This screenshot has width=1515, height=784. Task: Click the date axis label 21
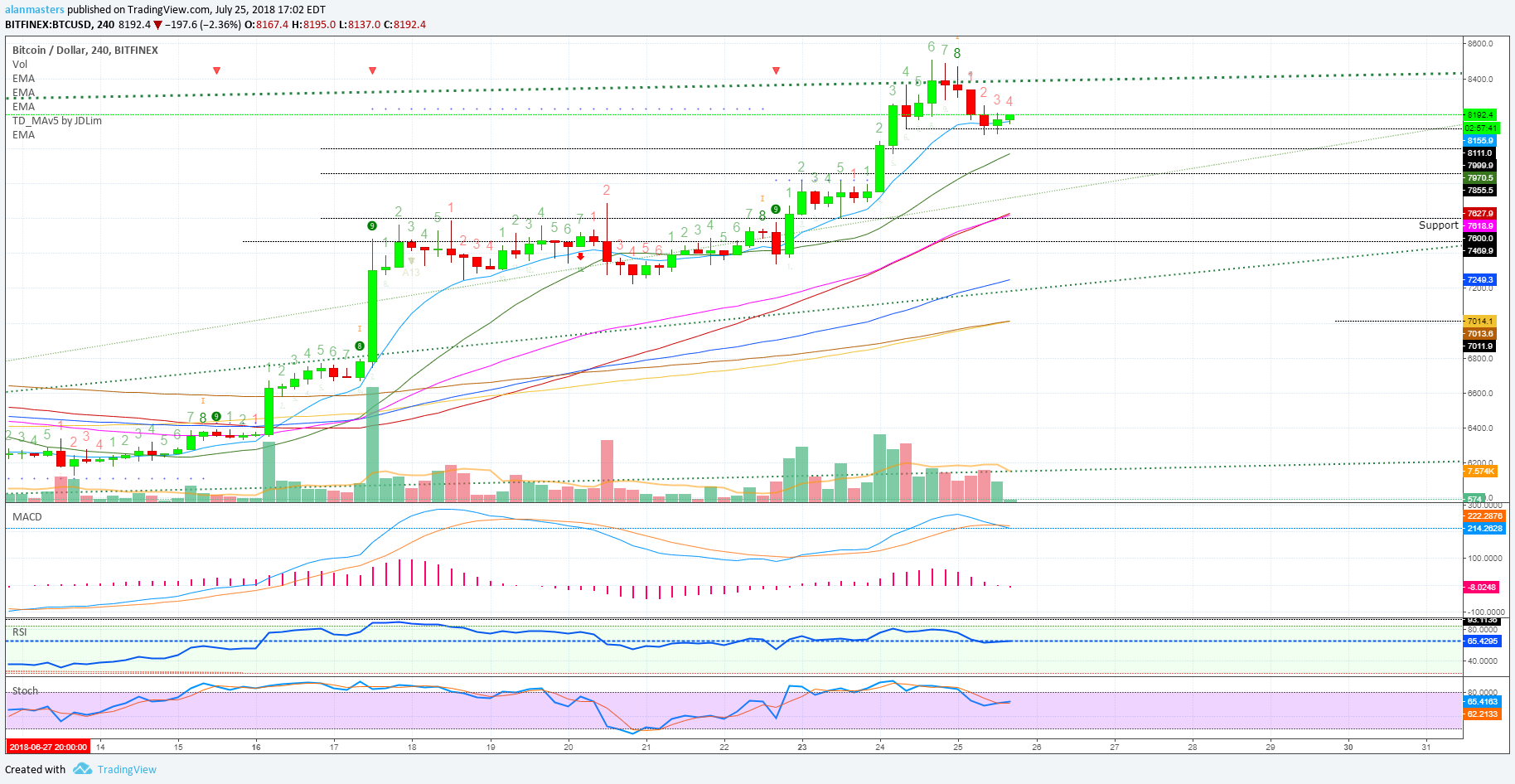click(646, 748)
